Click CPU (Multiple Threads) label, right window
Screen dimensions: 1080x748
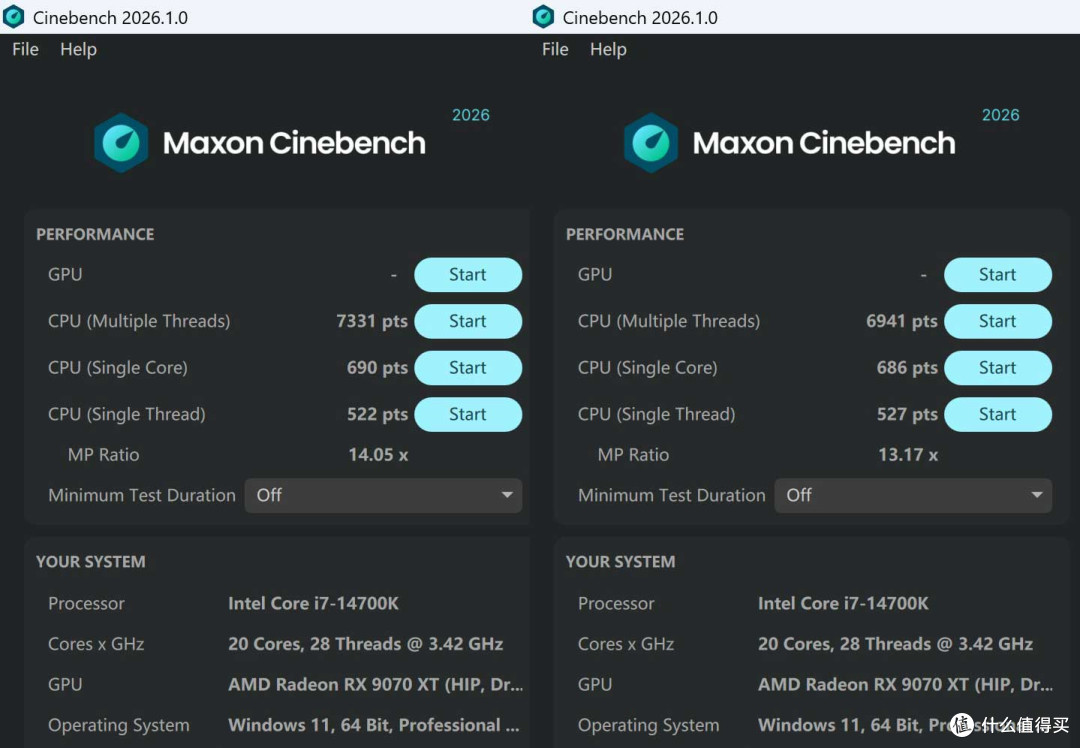669,322
